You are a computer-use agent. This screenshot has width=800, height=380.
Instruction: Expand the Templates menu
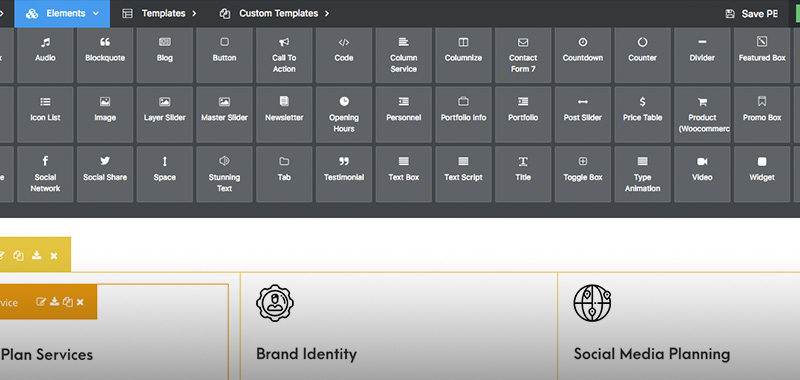pyautogui.click(x=159, y=14)
